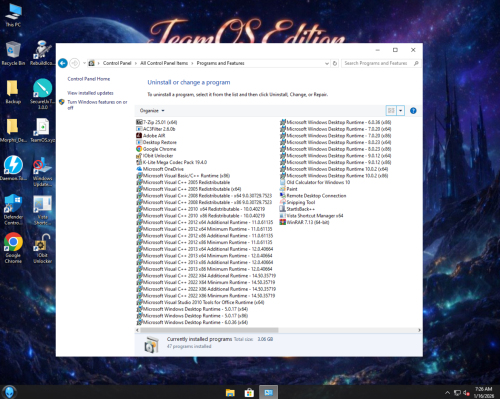Image resolution: width=500 pixels, height=399 pixels.
Task: Open view options dropdown arrow
Action: pos(401,111)
